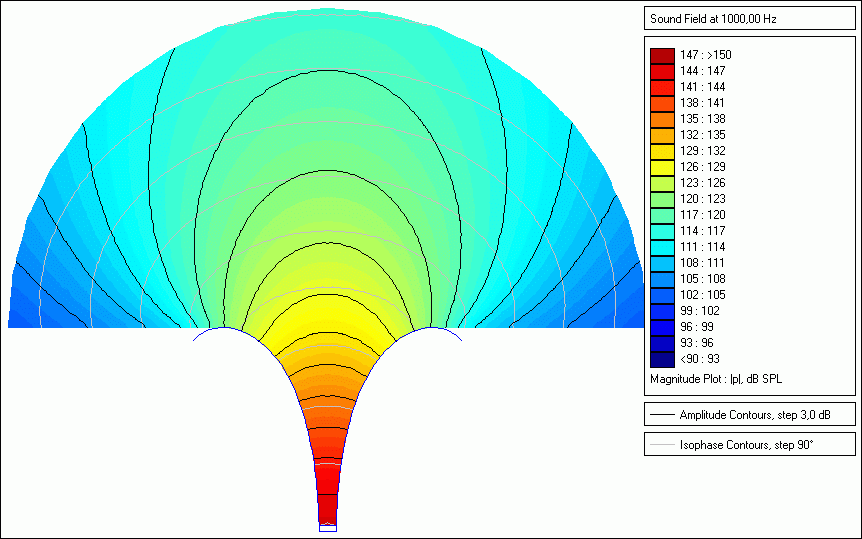This screenshot has height=539, width=862.
Task: Click the '99 : 102' legend range text
Action: 700,311
